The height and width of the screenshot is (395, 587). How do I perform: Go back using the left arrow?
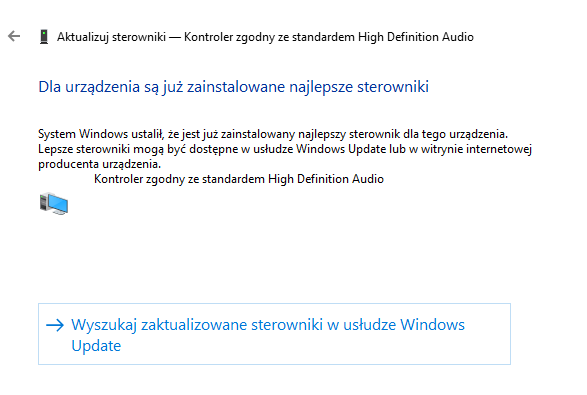pos(14,36)
